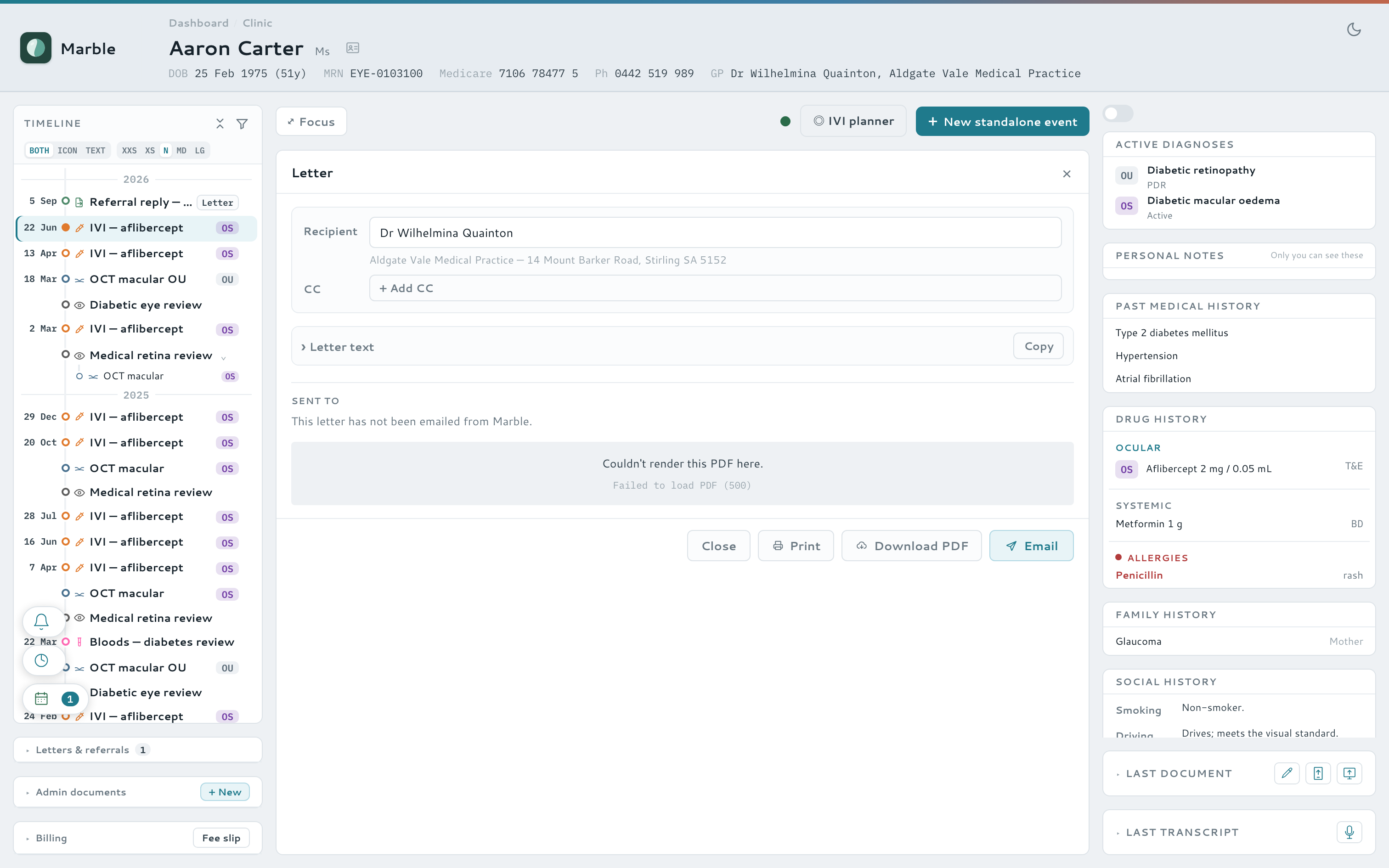
Task: Click the green status dot by IVI planner
Action: point(785,121)
